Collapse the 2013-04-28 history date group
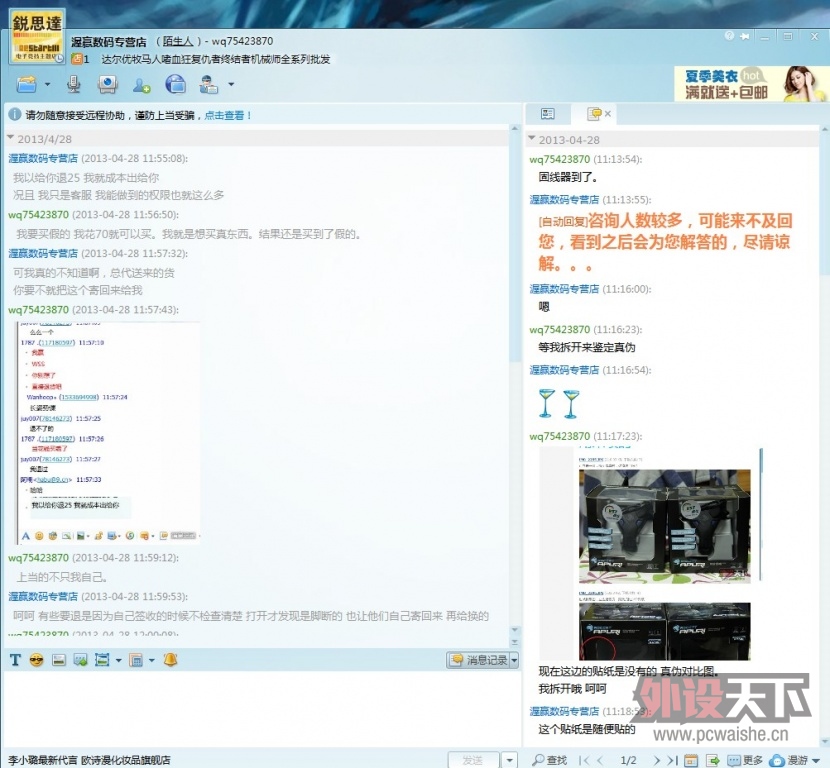This screenshot has height=768, width=830. tap(532, 140)
